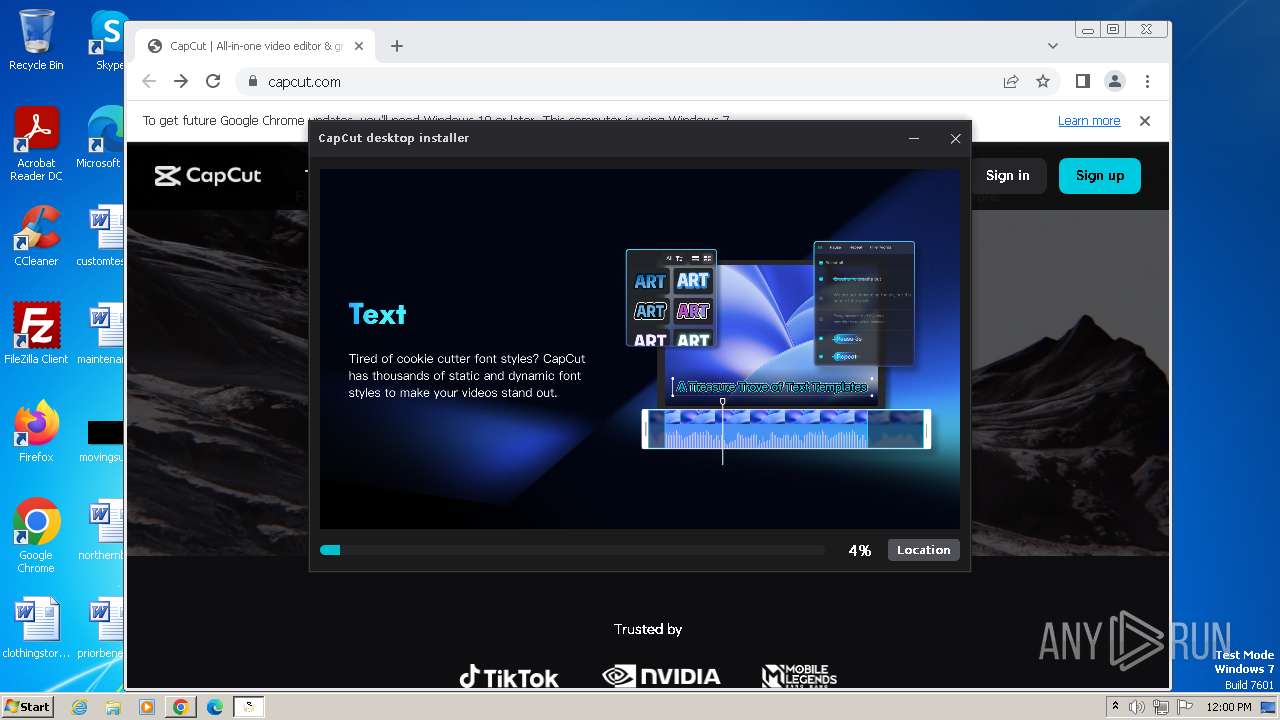Toggle Chrome side panel
The height and width of the screenshot is (720, 1280).
coord(1083,82)
